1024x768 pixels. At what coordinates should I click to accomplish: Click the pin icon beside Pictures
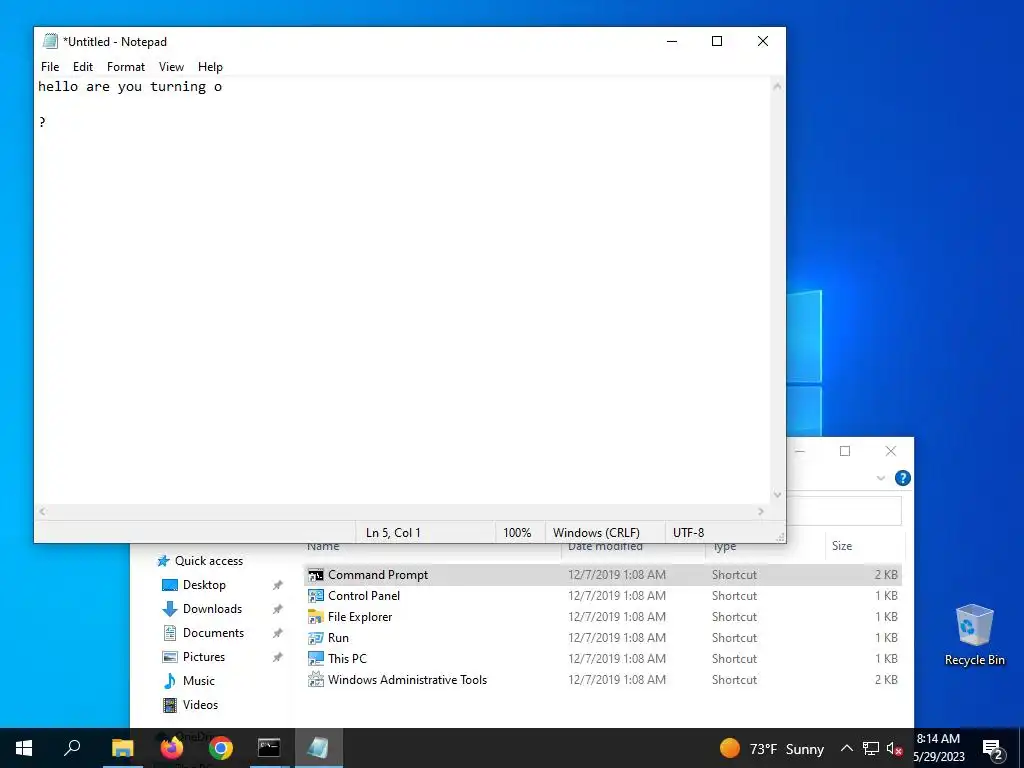[278, 658]
